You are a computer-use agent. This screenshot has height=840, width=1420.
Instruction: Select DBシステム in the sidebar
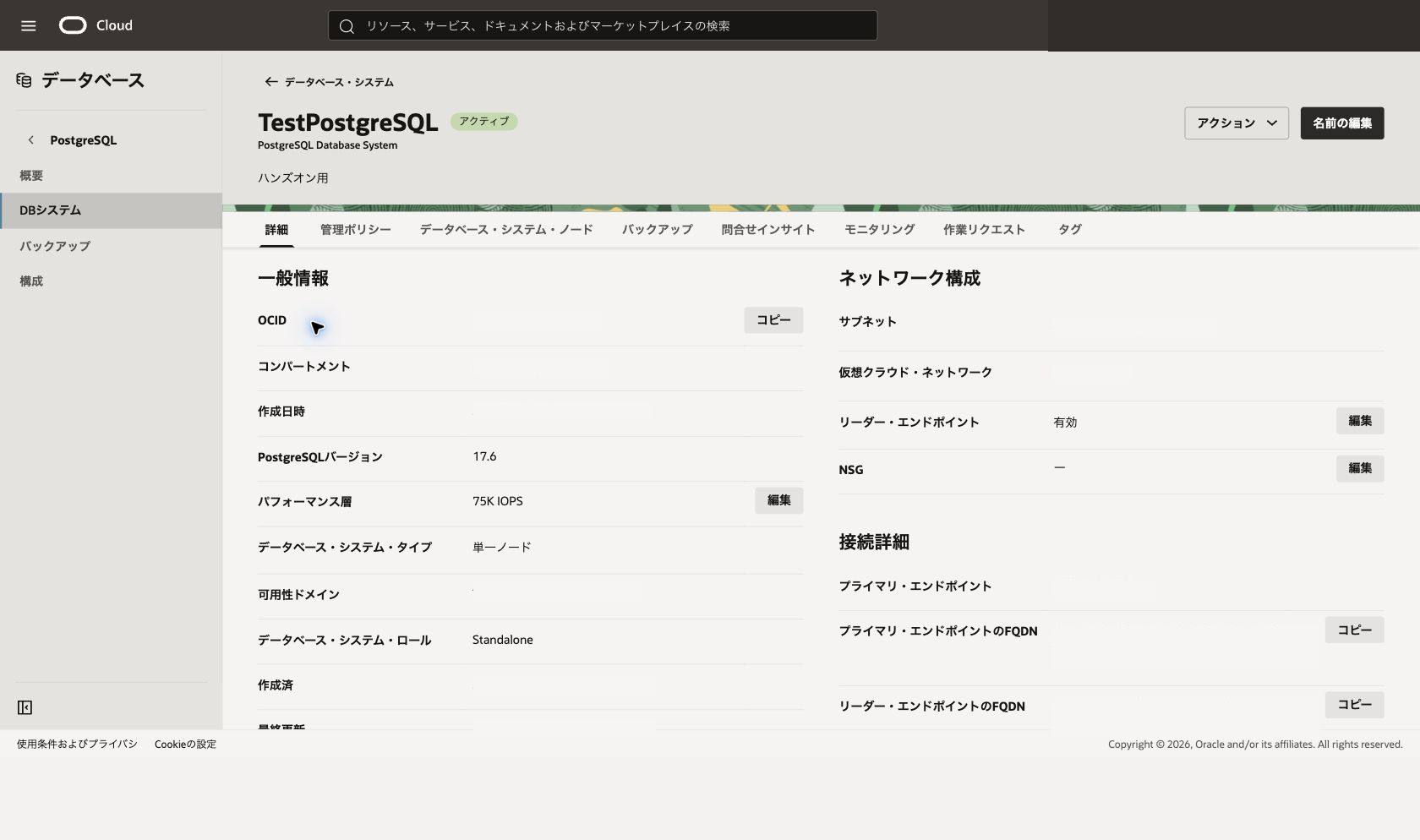(111, 210)
